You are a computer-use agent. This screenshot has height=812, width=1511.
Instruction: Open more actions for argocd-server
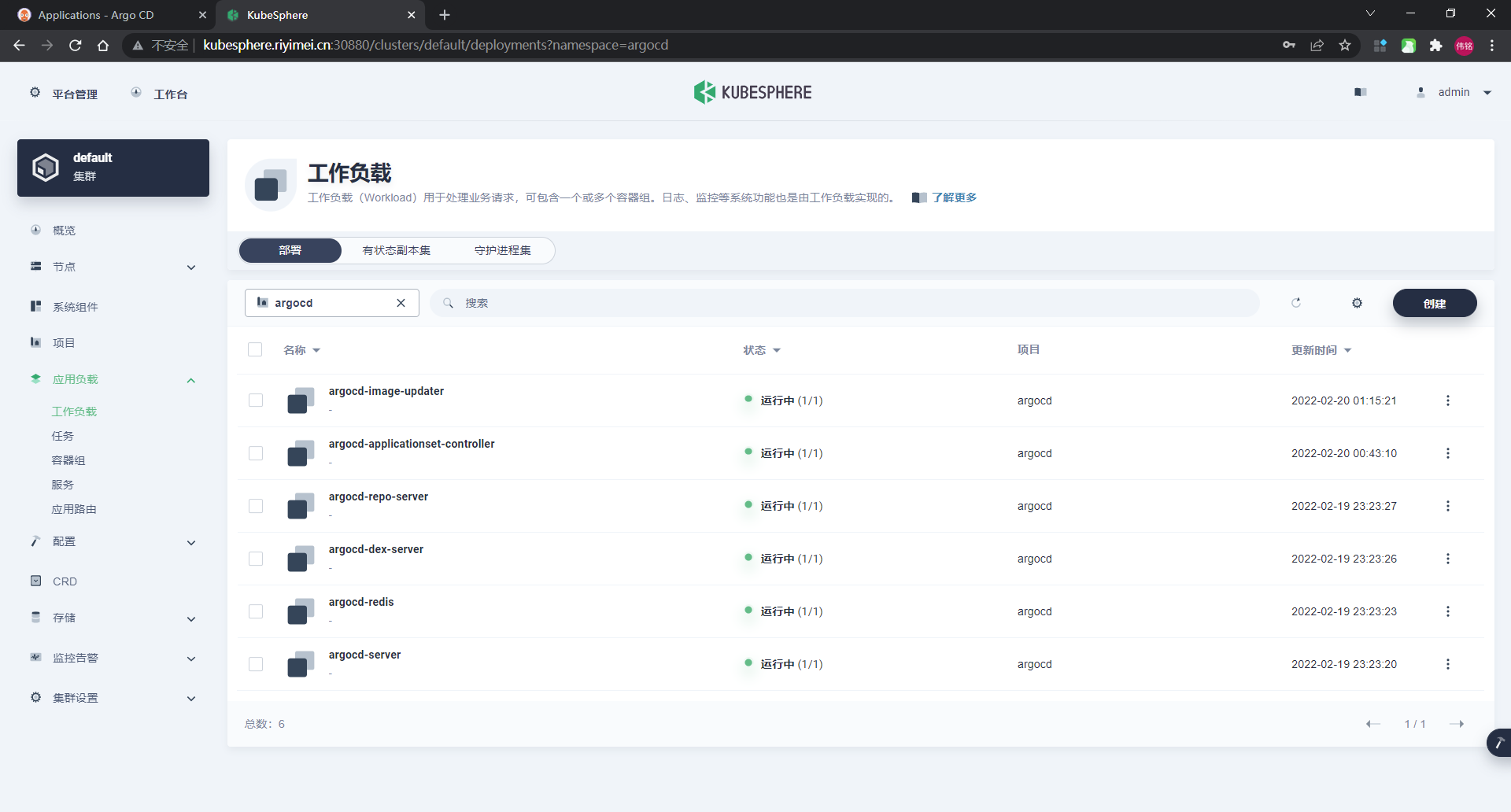(x=1447, y=664)
